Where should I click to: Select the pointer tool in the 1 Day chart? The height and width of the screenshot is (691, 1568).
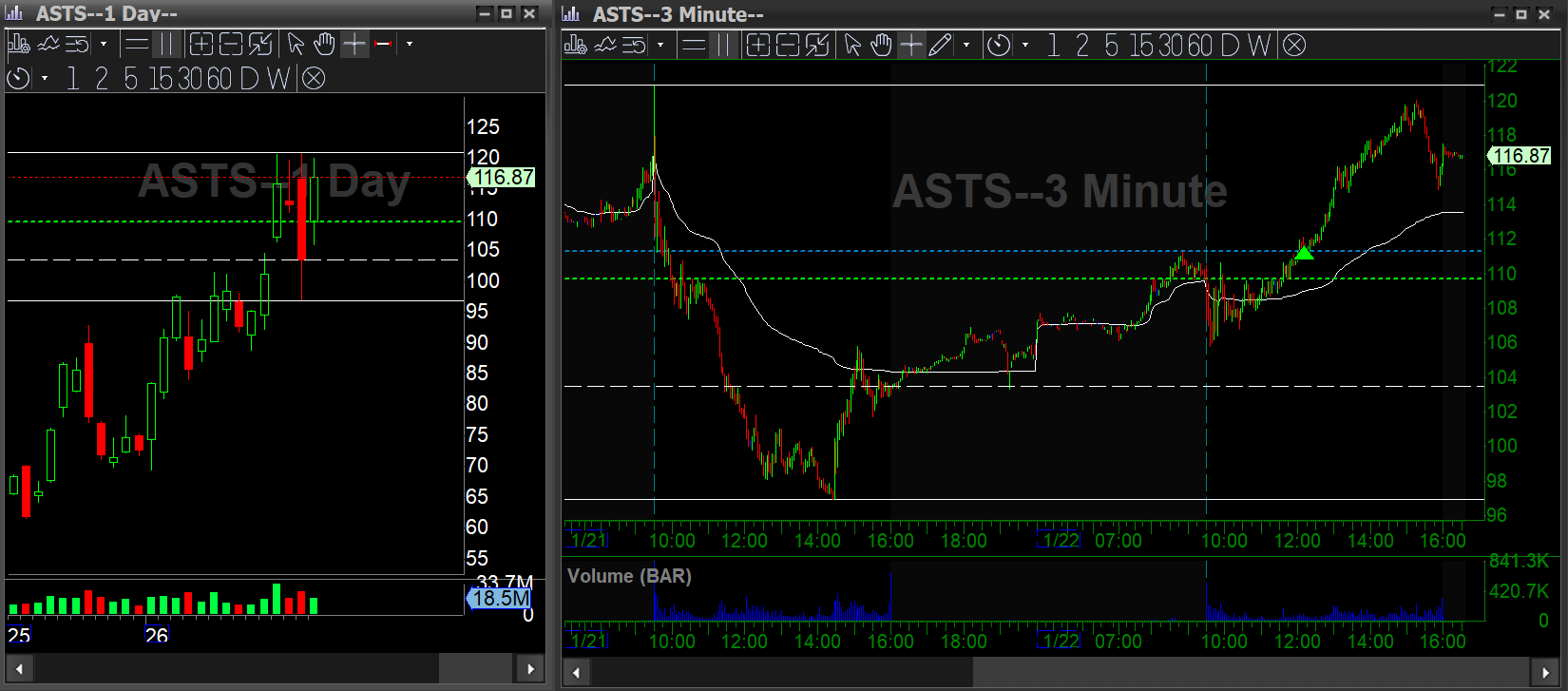point(296,44)
